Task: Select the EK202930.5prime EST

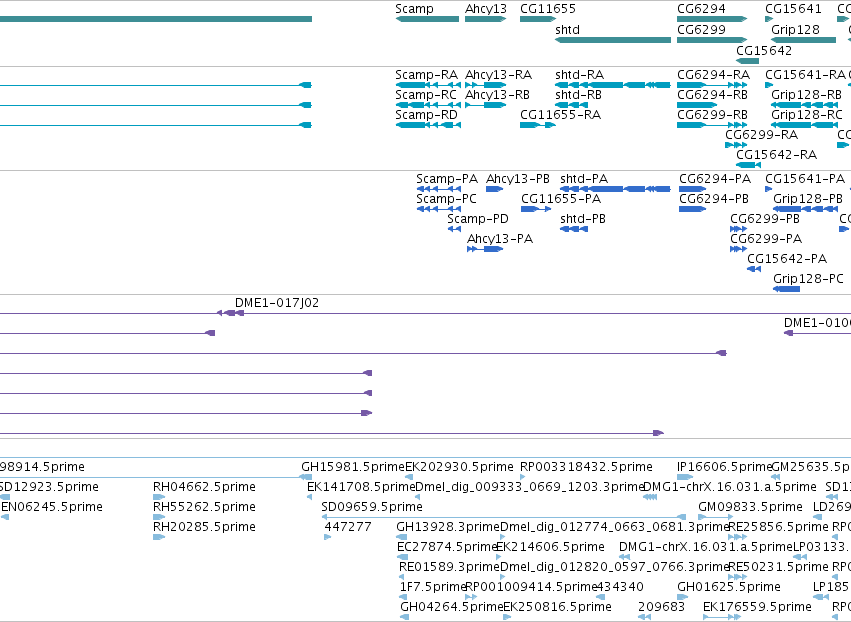Action: coord(409,477)
